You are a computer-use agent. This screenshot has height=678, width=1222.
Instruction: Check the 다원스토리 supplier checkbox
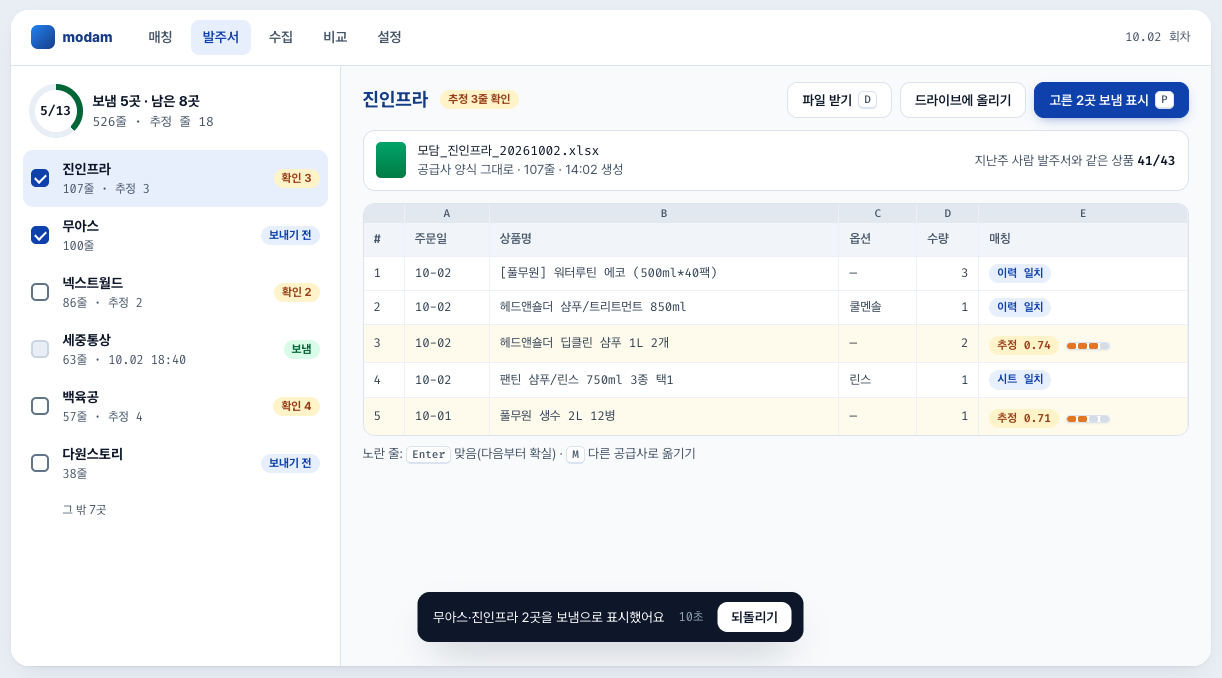[x=40, y=463]
